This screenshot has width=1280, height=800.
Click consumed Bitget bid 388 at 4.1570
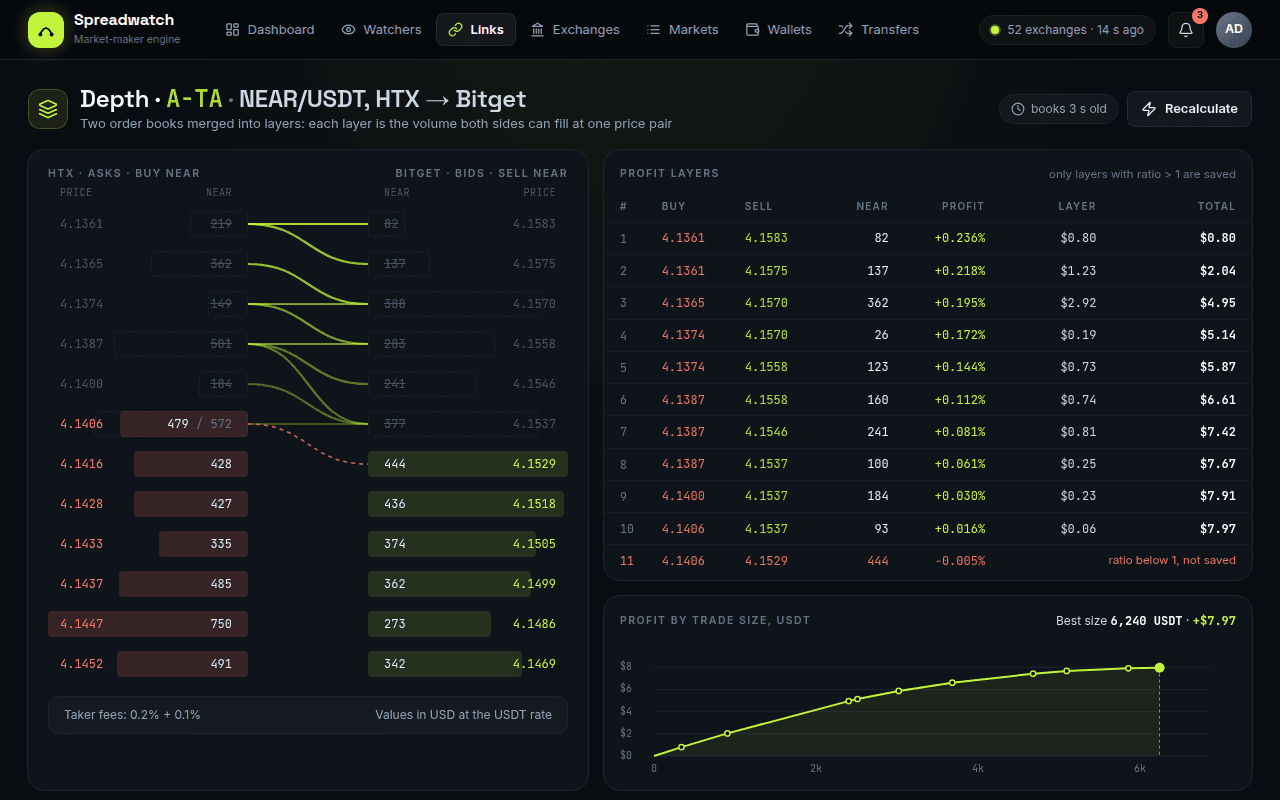[x=455, y=304]
